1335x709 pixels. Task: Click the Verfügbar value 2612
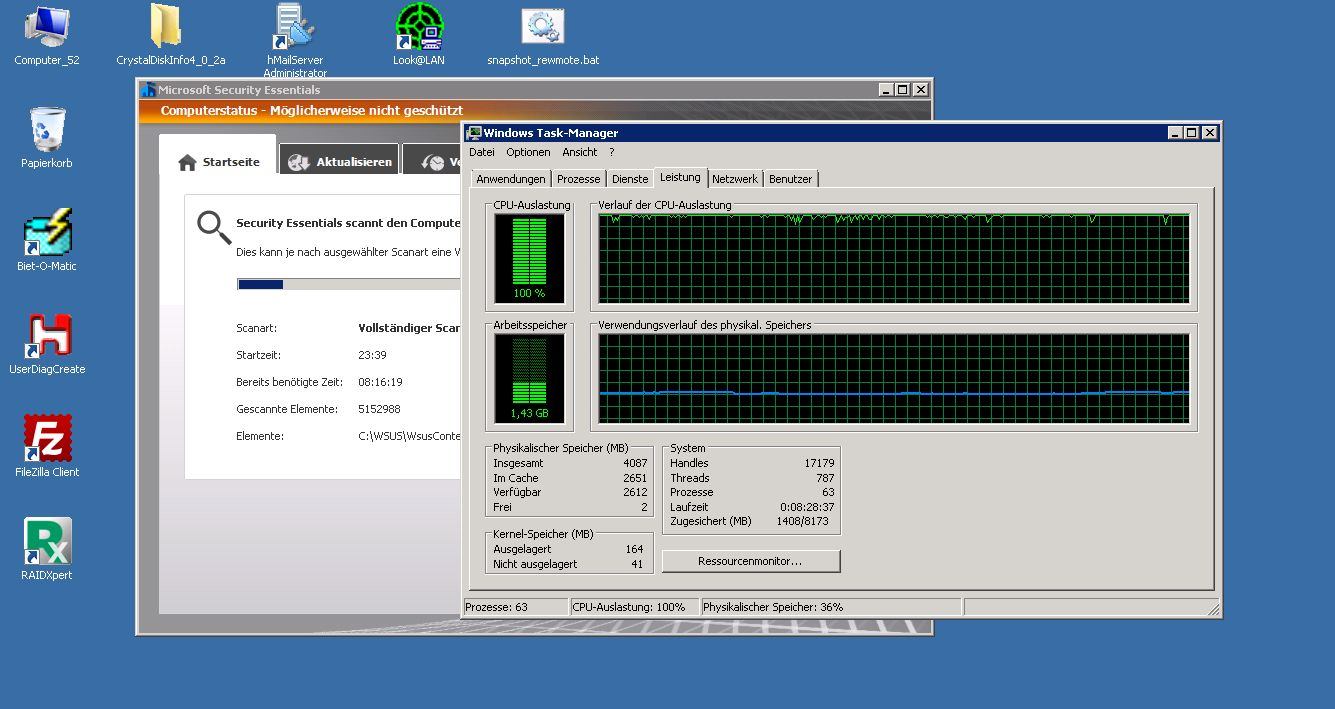(634, 492)
